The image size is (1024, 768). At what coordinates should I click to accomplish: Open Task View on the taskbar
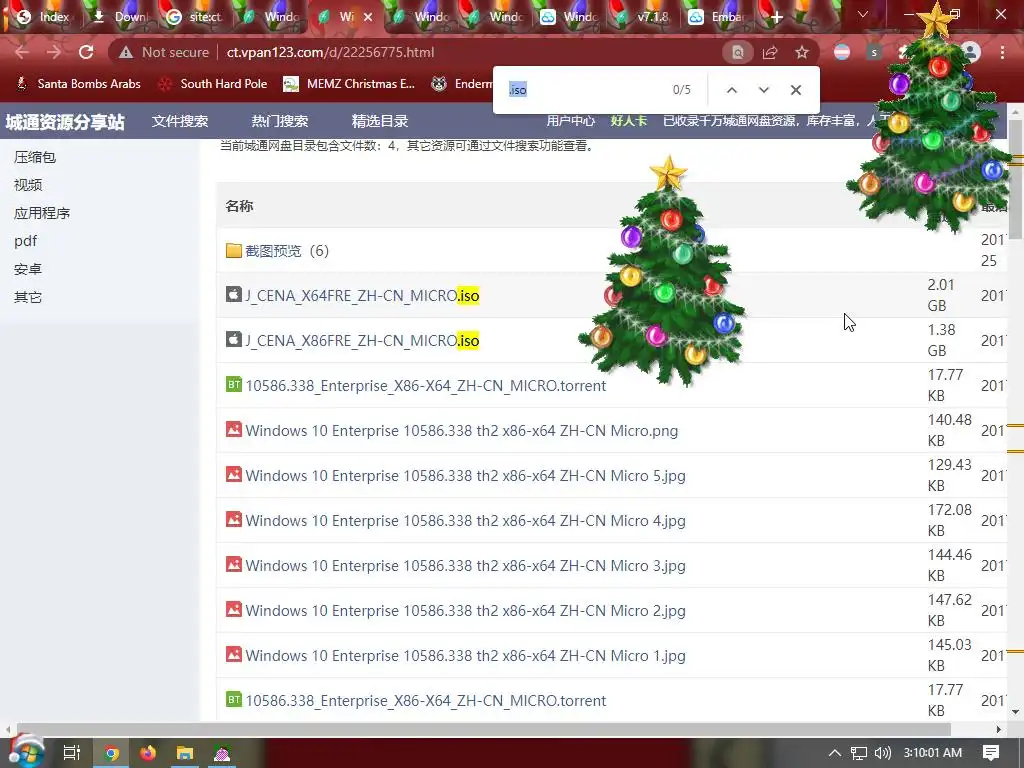(x=72, y=753)
